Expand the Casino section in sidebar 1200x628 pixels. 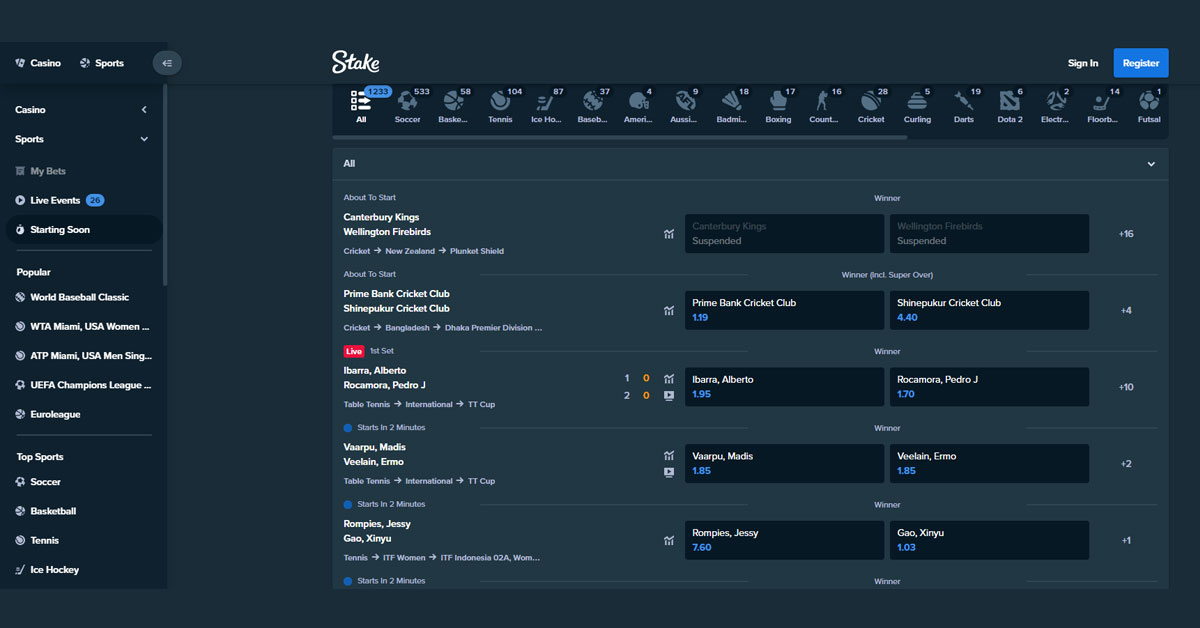click(144, 110)
